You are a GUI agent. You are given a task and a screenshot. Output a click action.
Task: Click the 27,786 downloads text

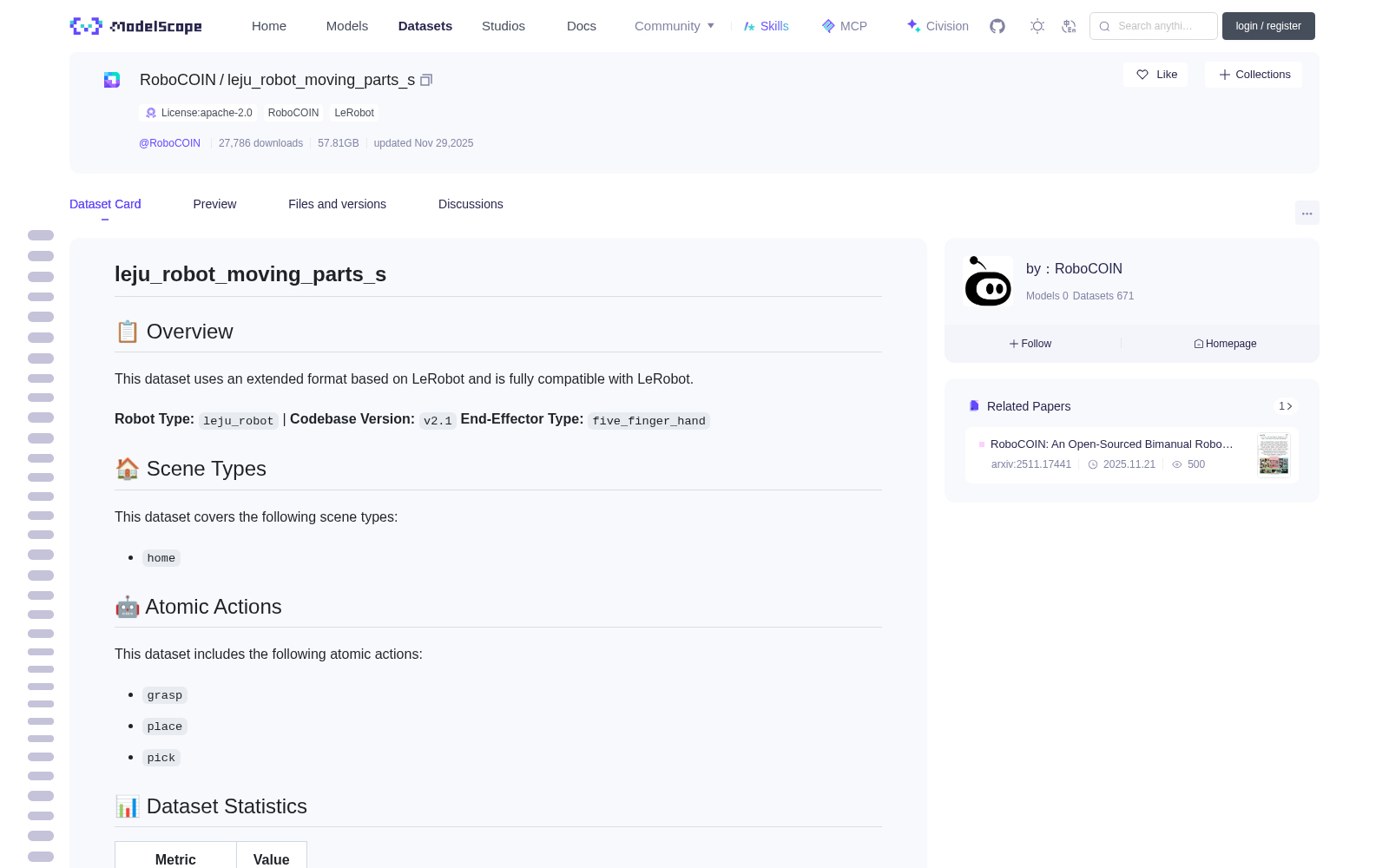(261, 143)
